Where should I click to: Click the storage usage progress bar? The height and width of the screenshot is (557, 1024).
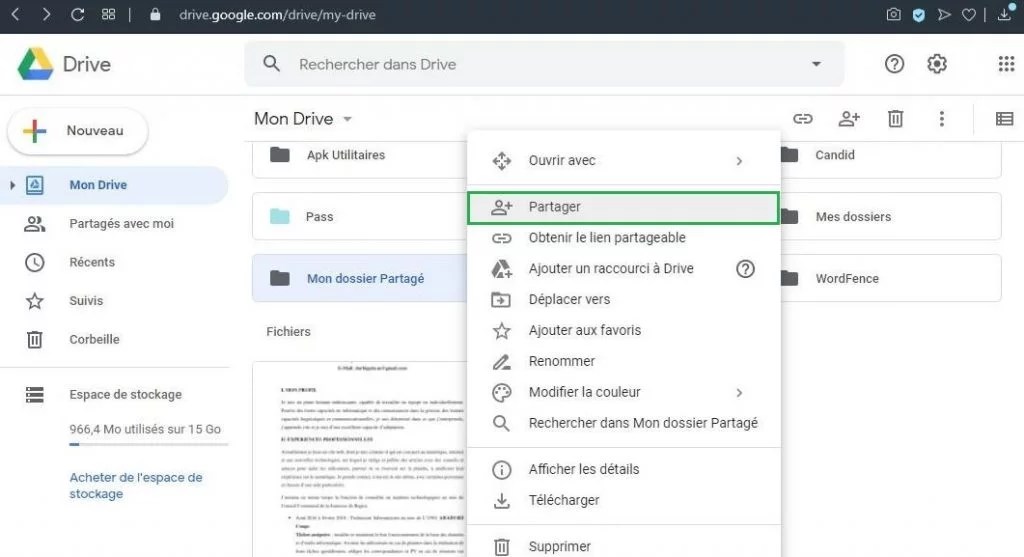point(149,445)
